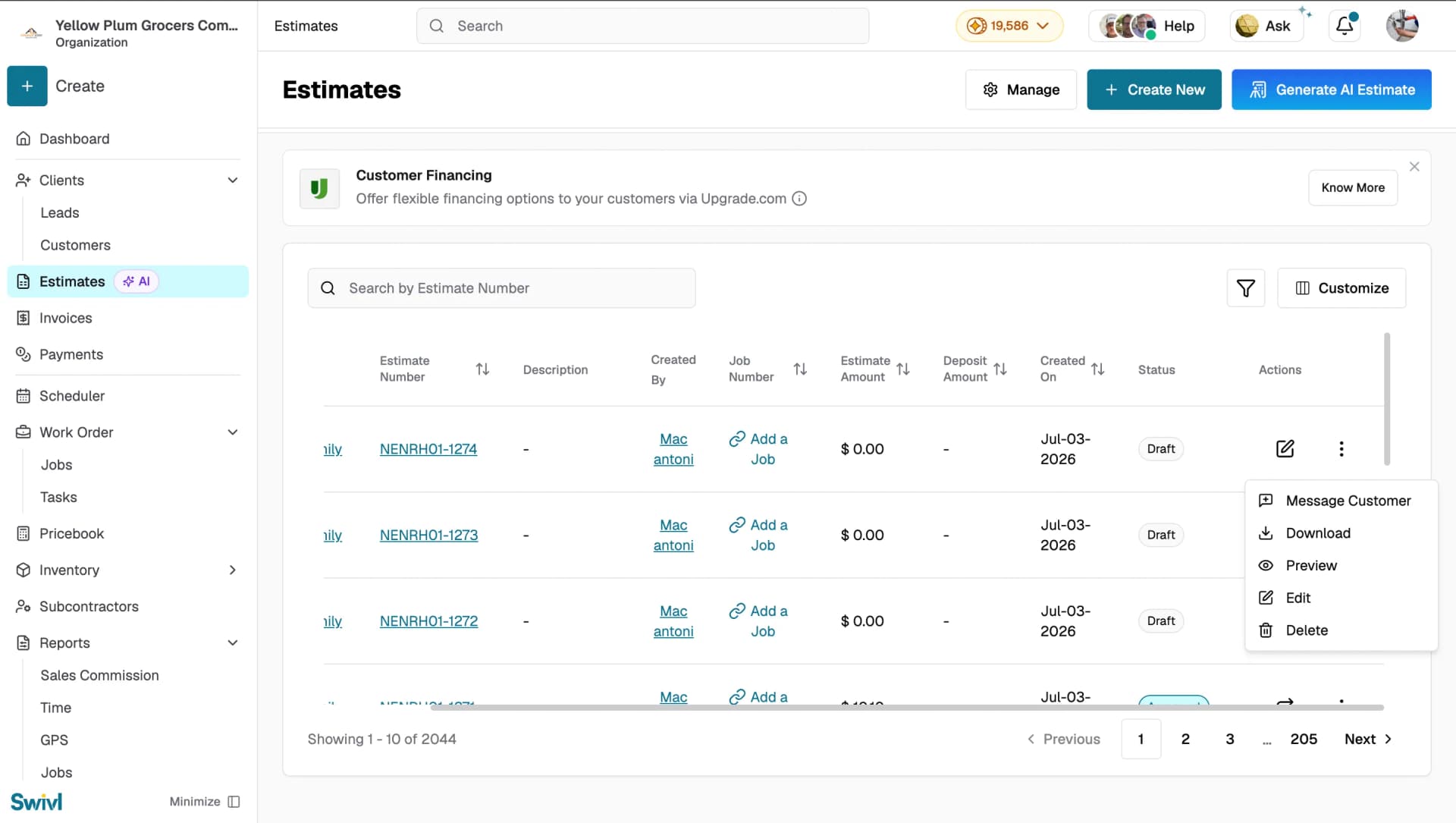Click the table vertical scrollbar
Screen dimensions: 1456x823
click(x=1387, y=399)
